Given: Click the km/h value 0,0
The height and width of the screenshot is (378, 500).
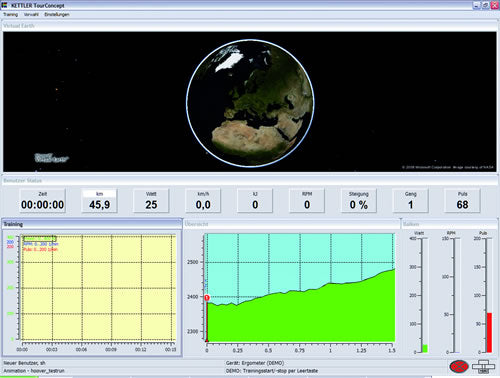Looking at the screenshot, I should [203, 205].
